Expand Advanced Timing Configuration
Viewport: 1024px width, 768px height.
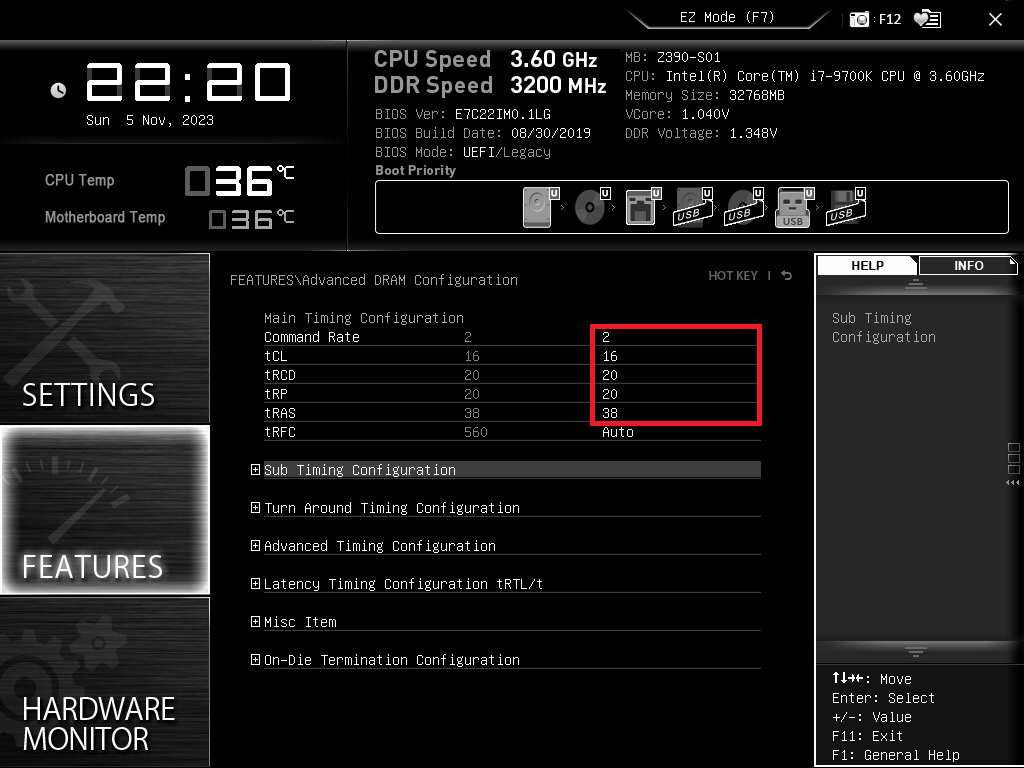(379, 546)
